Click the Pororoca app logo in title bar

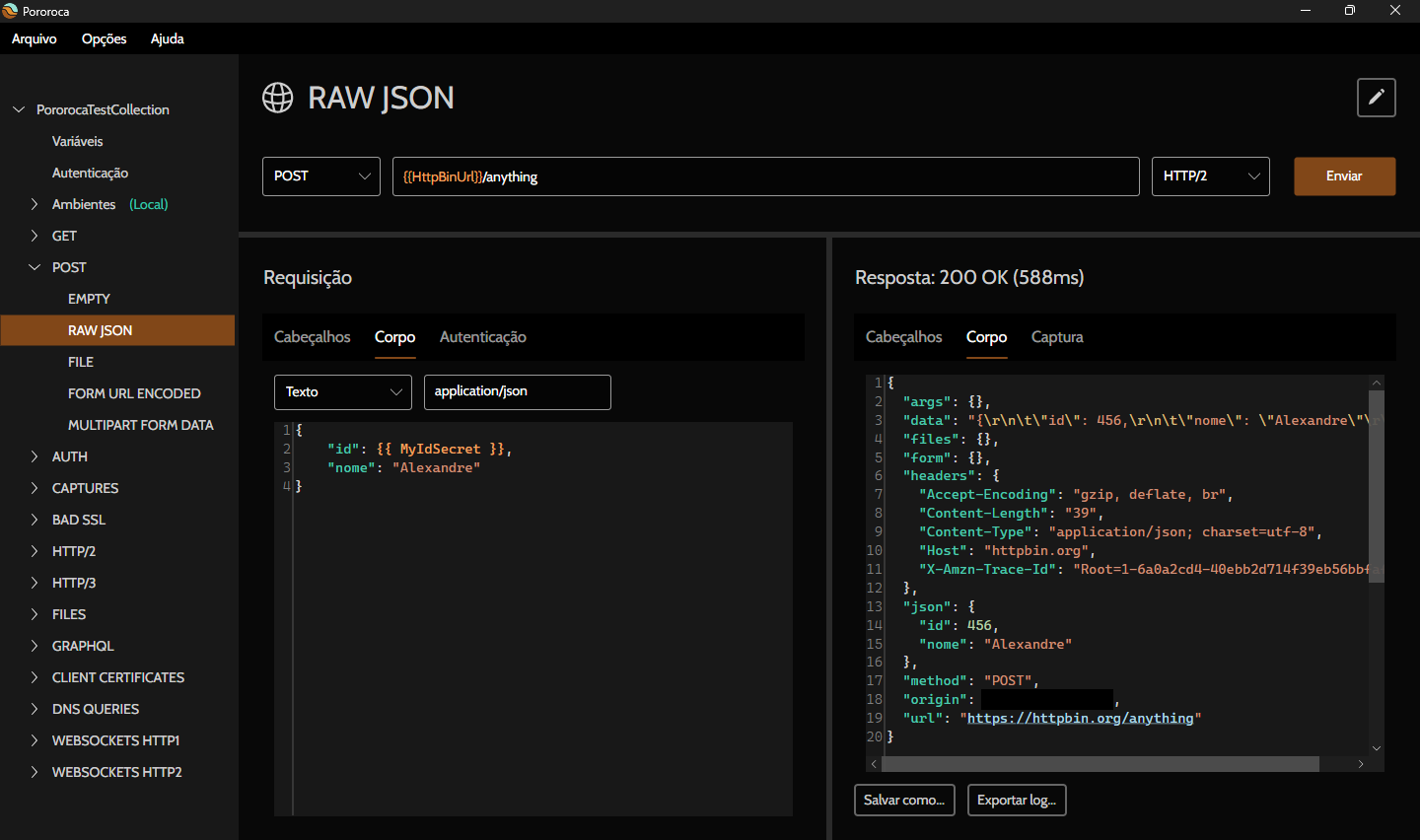coord(11,11)
